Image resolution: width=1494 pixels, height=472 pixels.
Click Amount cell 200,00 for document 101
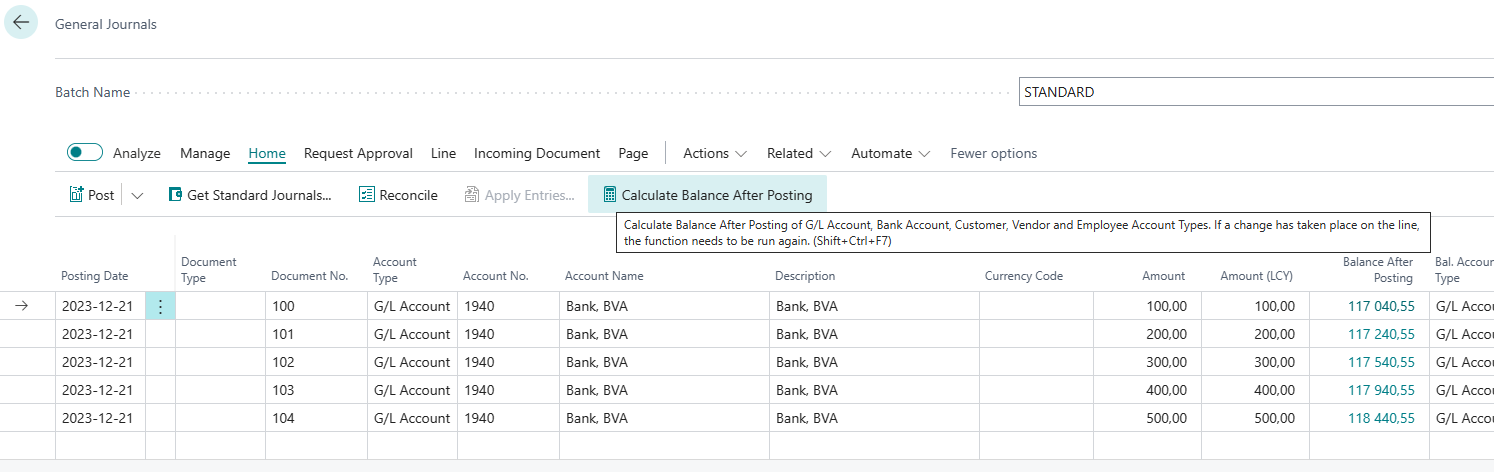[1148, 334]
